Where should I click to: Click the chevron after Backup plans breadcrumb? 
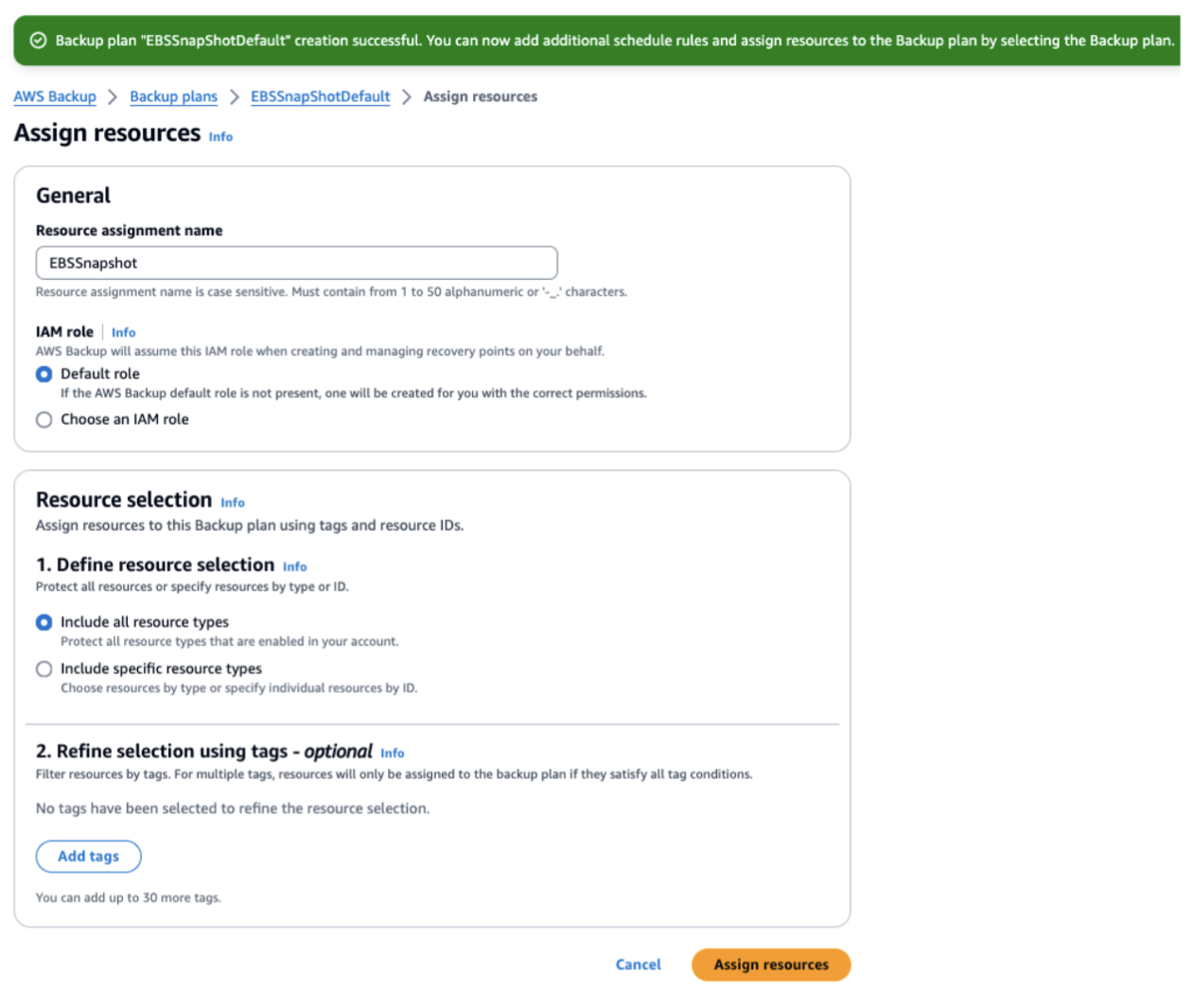[x=235, y=96]
